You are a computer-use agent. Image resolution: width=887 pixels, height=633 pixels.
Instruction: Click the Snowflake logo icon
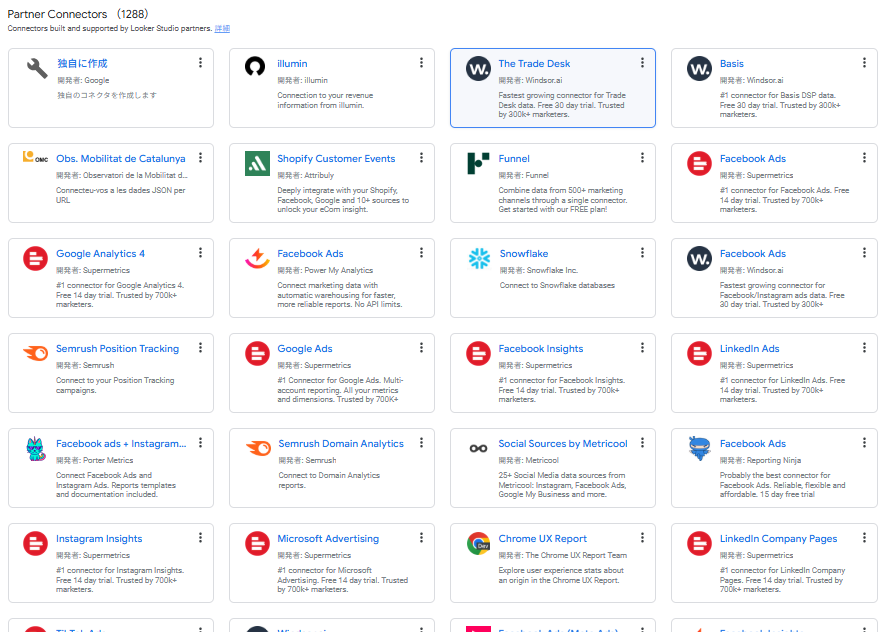coord(479,259)
